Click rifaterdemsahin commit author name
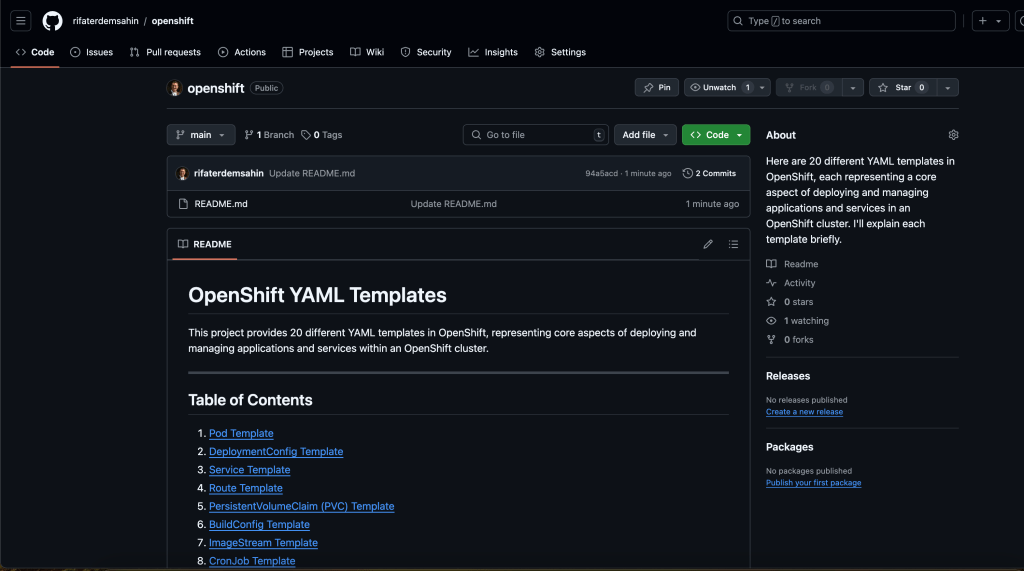Screen dimensions: 1024x571 point(229,173)
